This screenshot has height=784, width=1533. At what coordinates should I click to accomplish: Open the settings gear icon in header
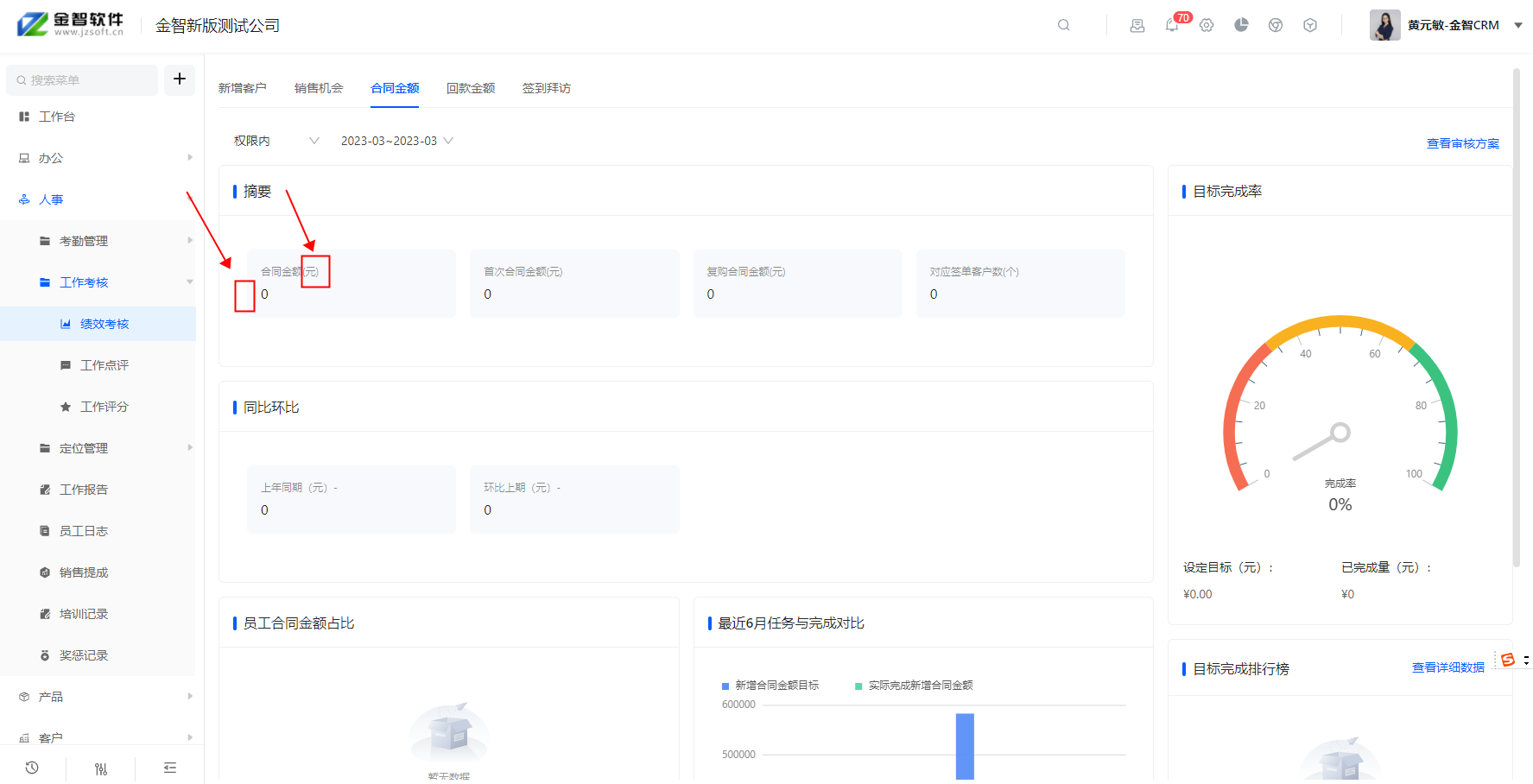click(x=1207, y=25)
